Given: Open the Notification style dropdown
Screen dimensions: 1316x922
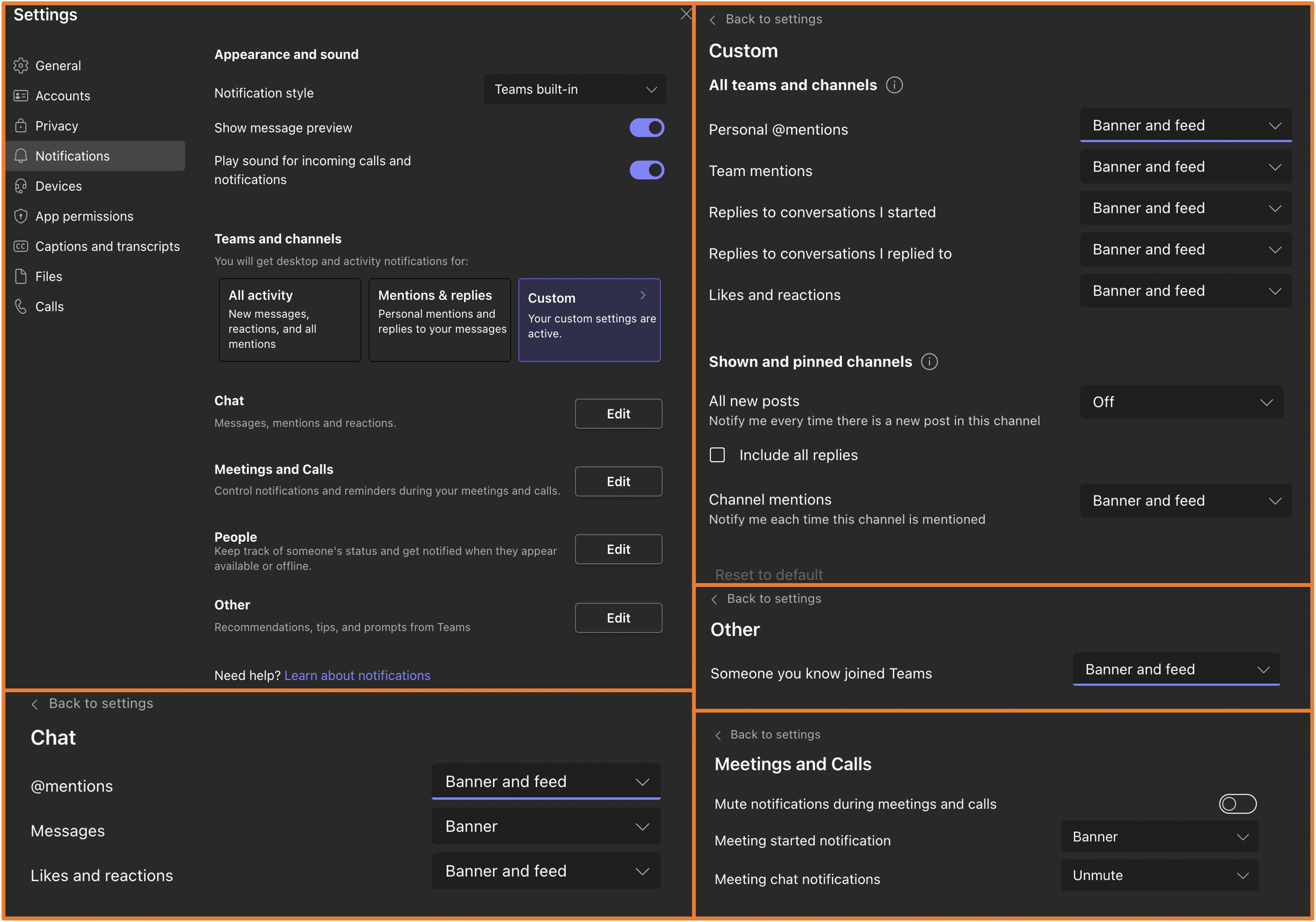Looking at the screenshot, I should (x=574, y=89).
